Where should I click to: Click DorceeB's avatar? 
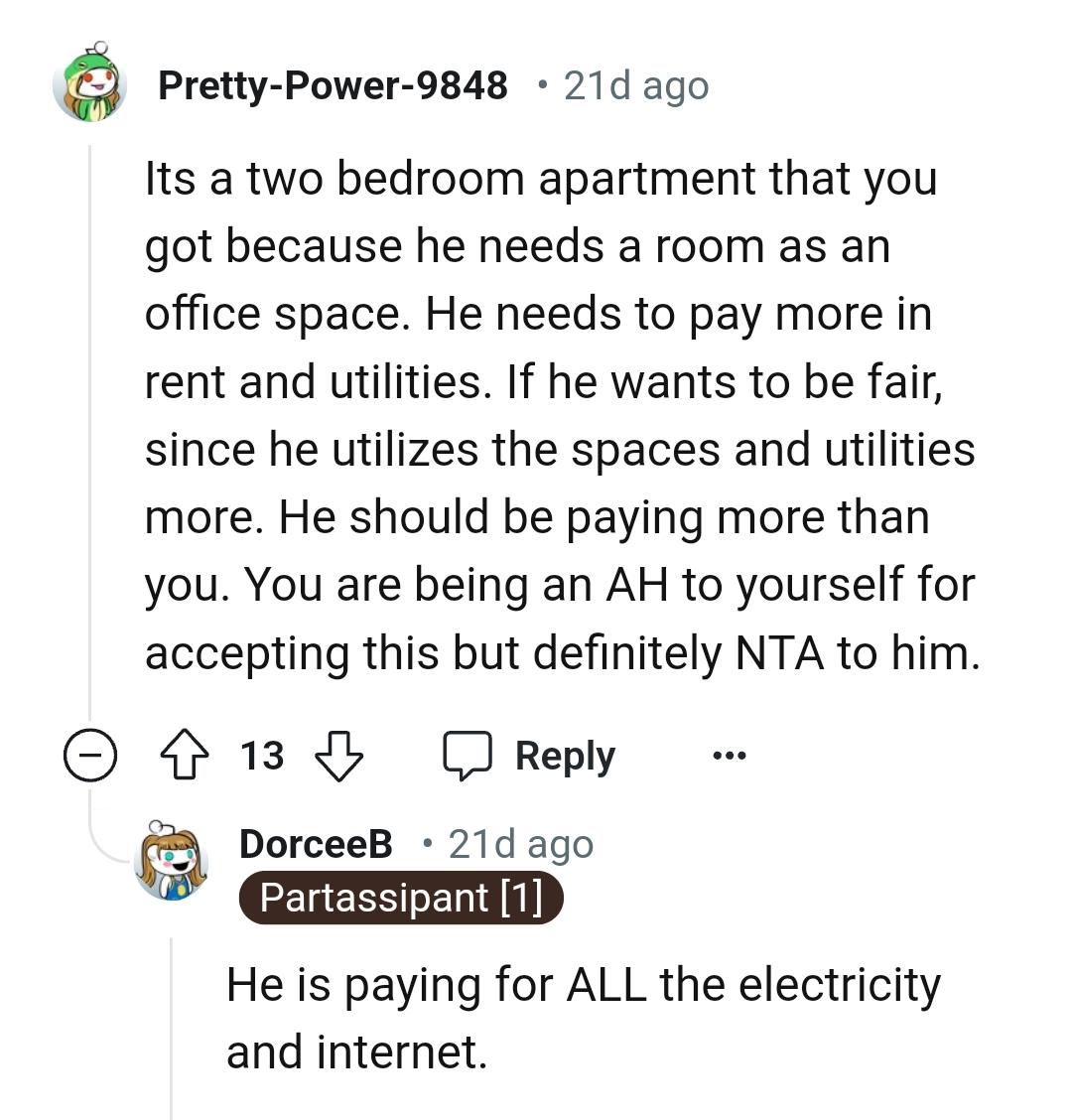171,860
